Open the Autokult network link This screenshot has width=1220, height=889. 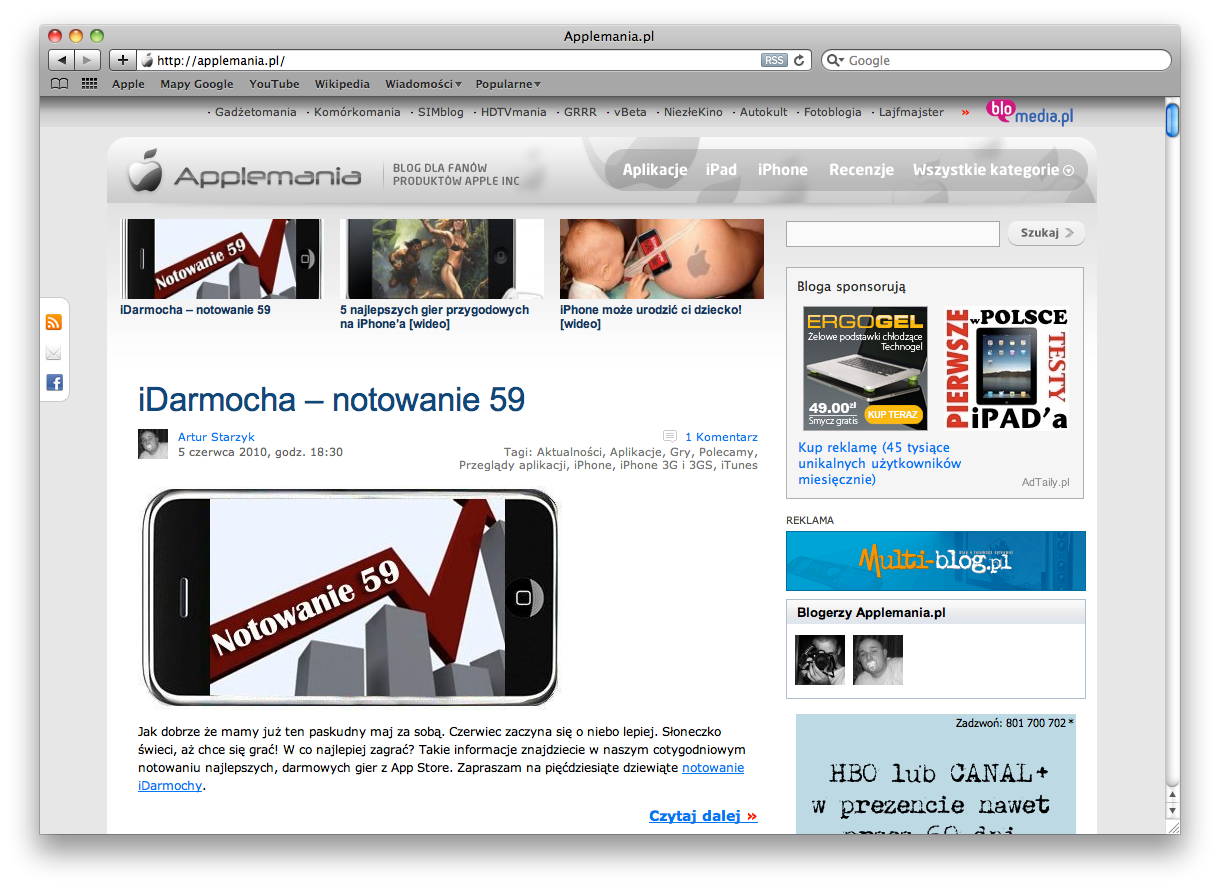pos(763,112)
